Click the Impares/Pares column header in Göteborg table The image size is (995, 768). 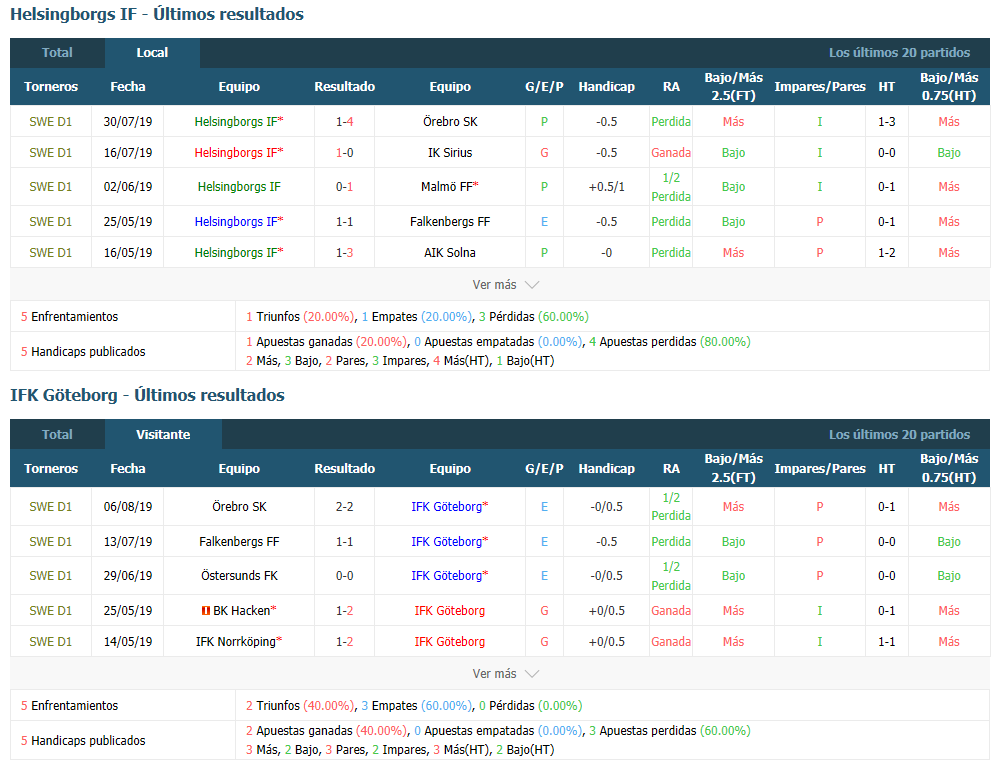[x=820, y=468]
